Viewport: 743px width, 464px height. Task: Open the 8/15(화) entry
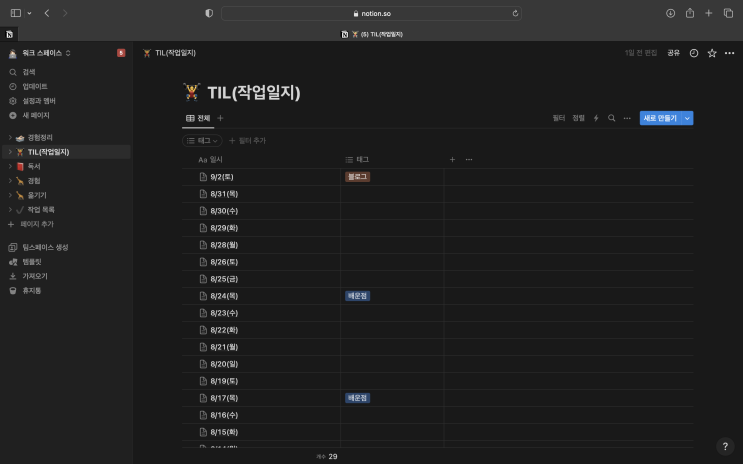pos(224,432)
